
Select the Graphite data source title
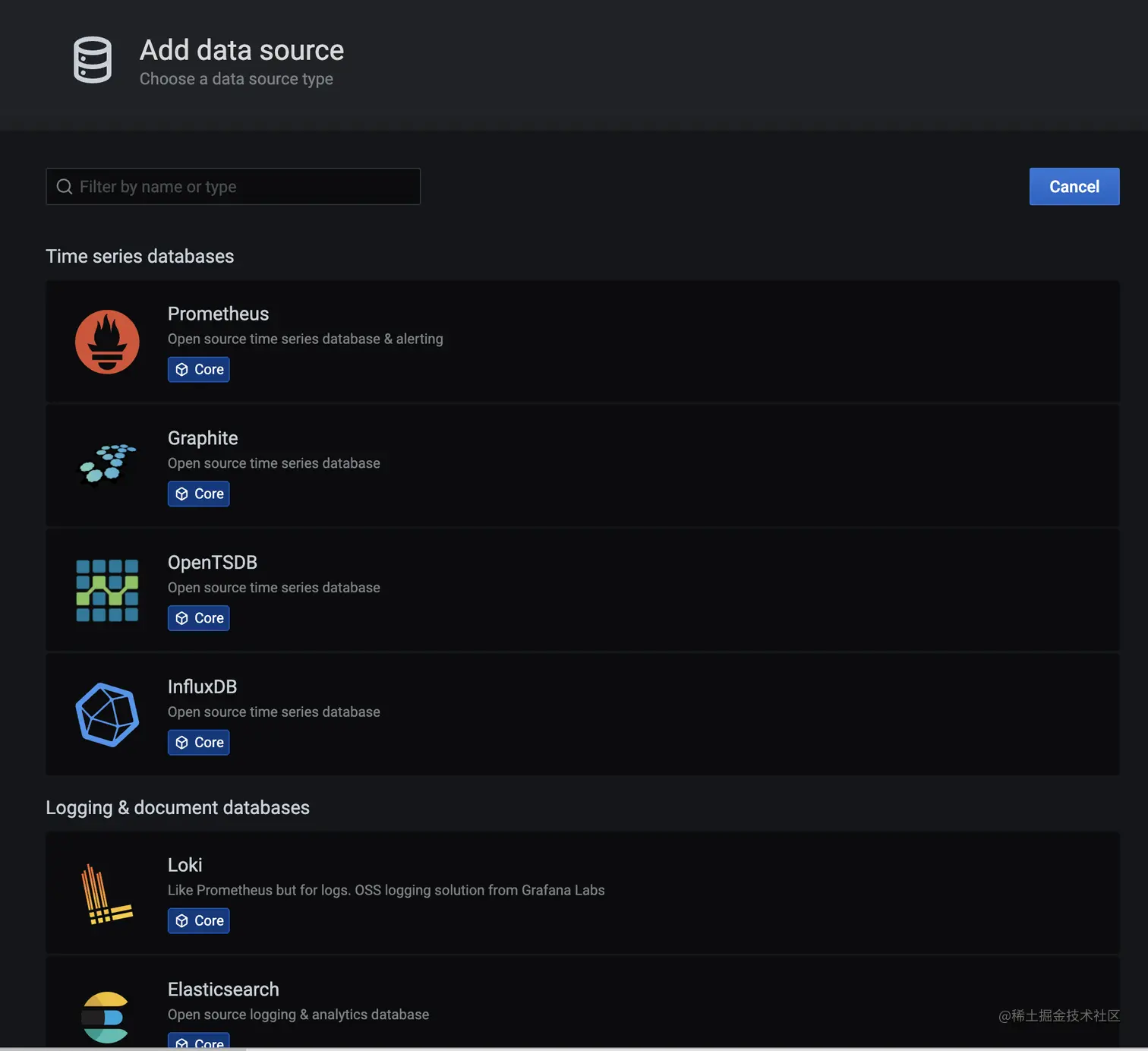[203, 438]
